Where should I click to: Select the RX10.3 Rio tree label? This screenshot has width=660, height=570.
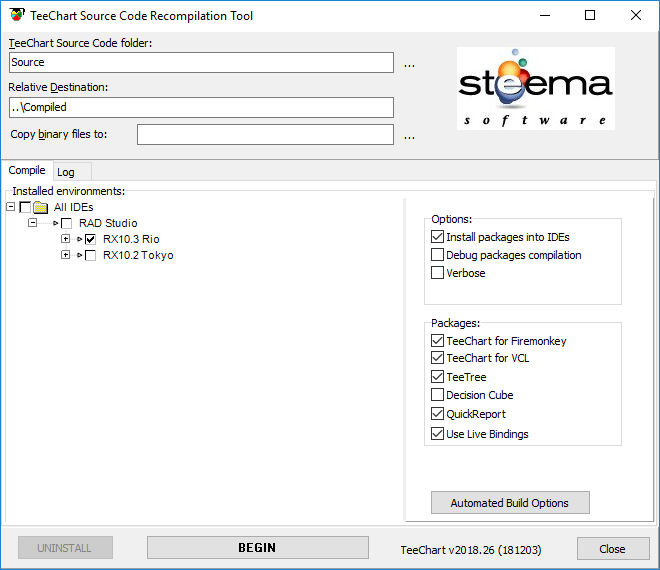pyautogui.click(x=131, y=239)
